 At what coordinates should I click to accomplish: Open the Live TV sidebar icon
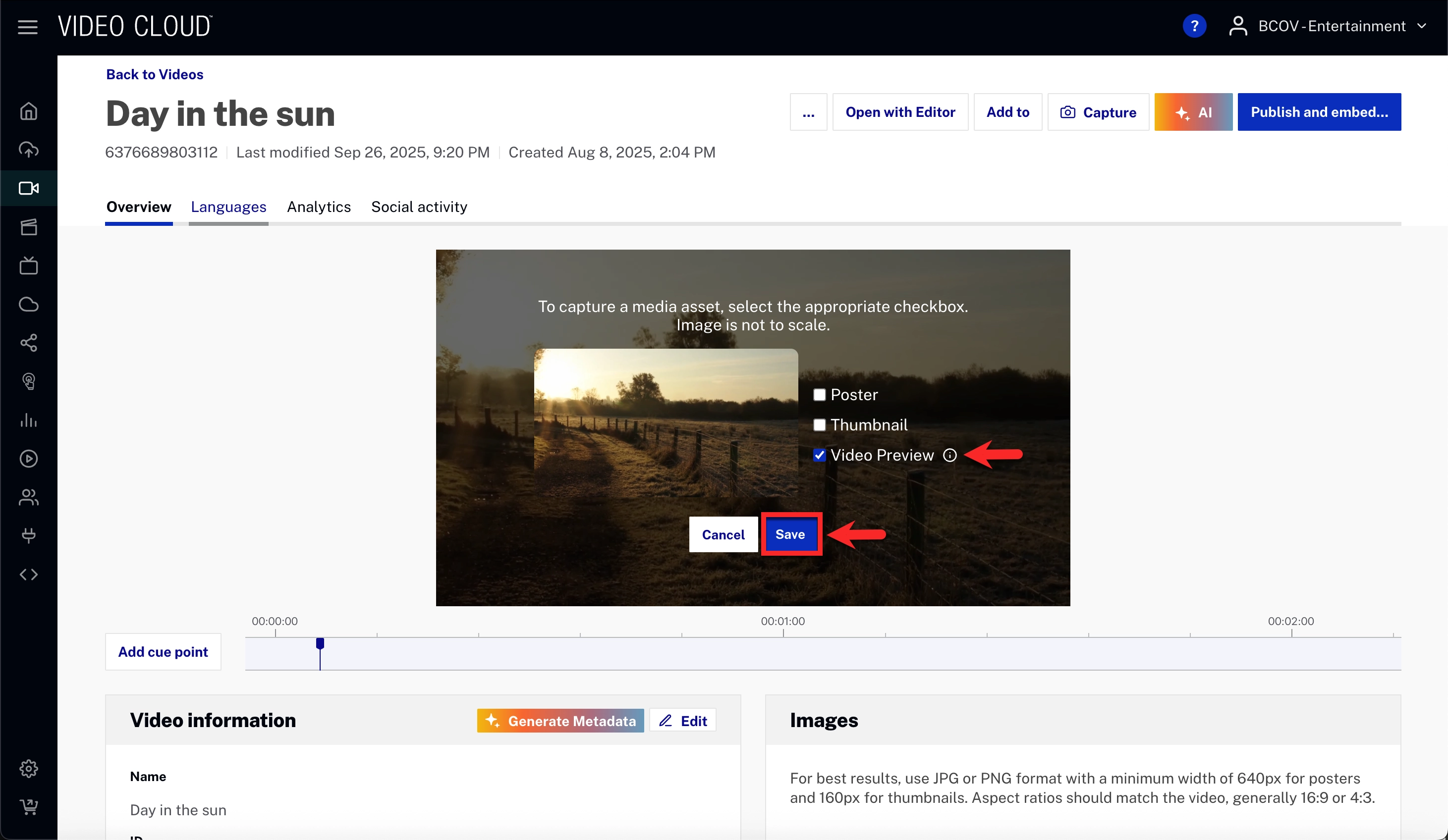[29, 266]
